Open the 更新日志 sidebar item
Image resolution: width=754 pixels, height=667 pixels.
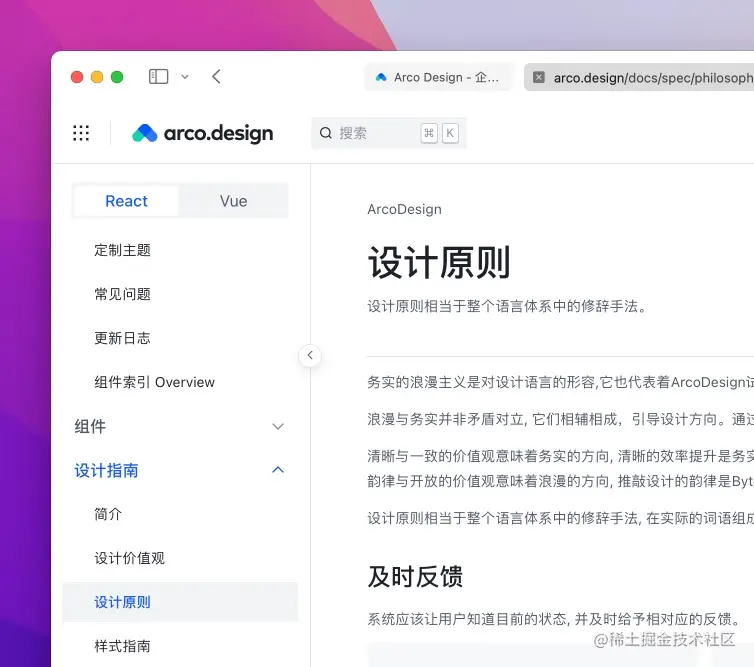click(x=122, y=338)
